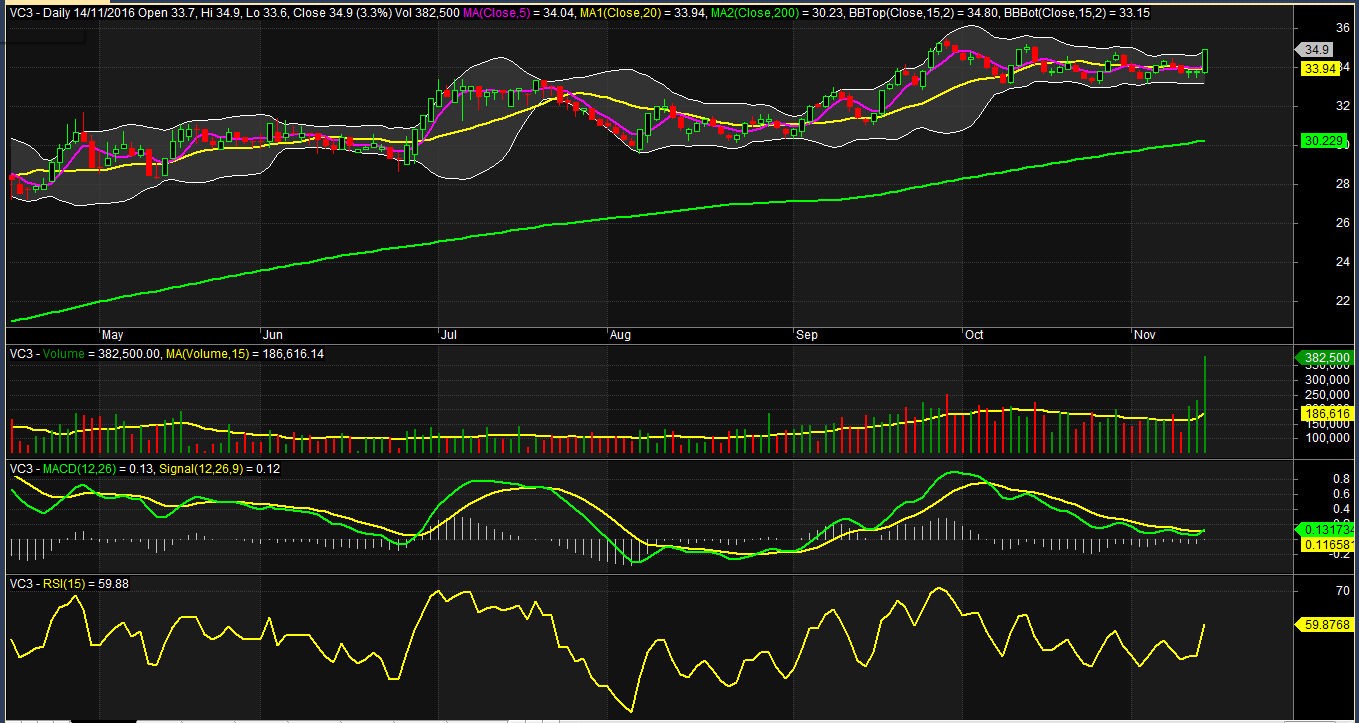This screenshot has width=1359, height=723.
Task: Click the Sep marker on the date axis
Action: click(806, 335)
